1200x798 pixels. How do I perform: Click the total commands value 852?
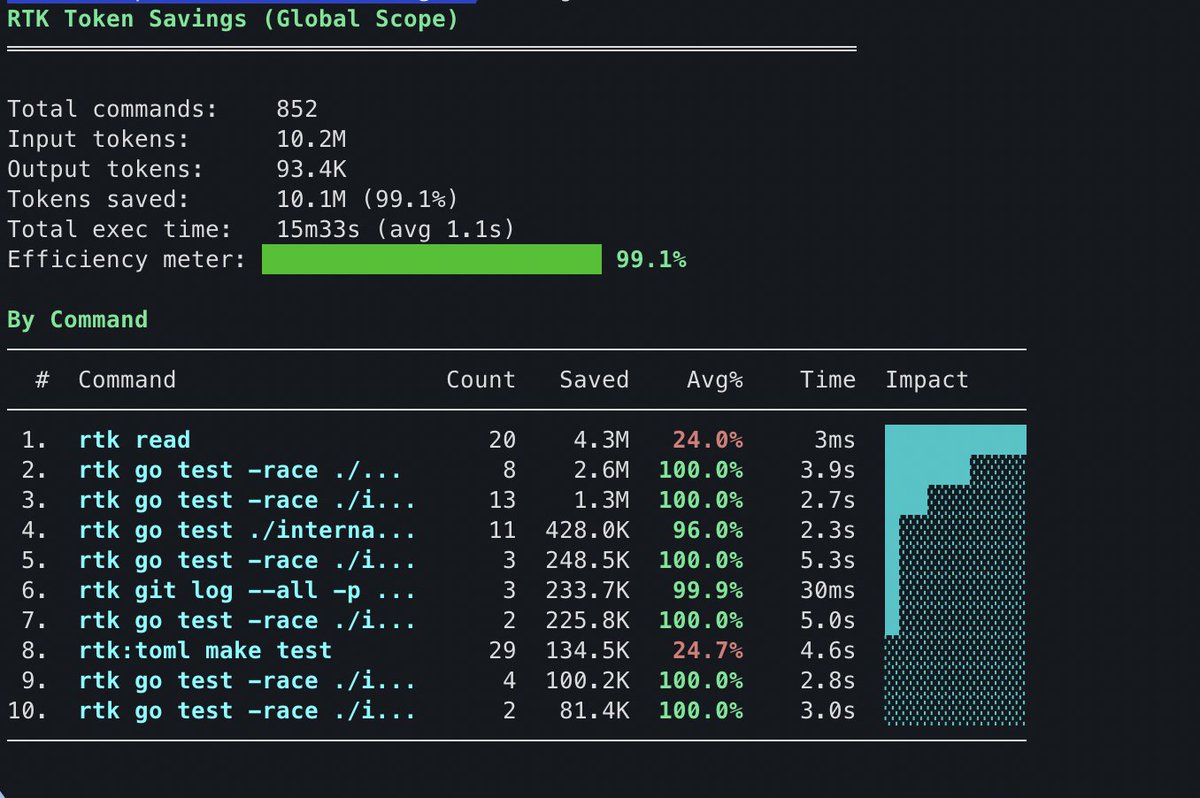[297, 110]
